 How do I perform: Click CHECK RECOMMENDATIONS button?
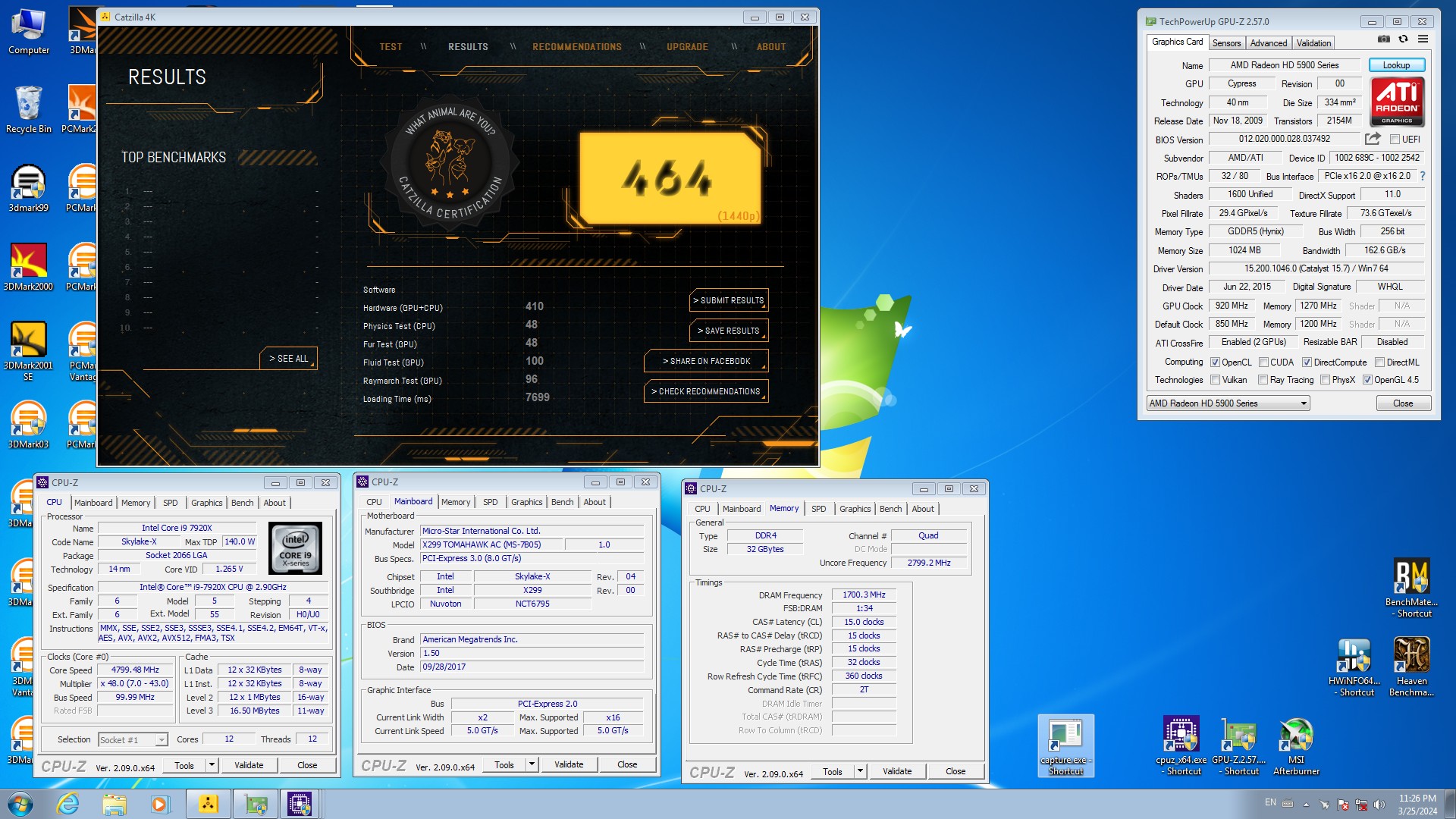pos(706,391)
